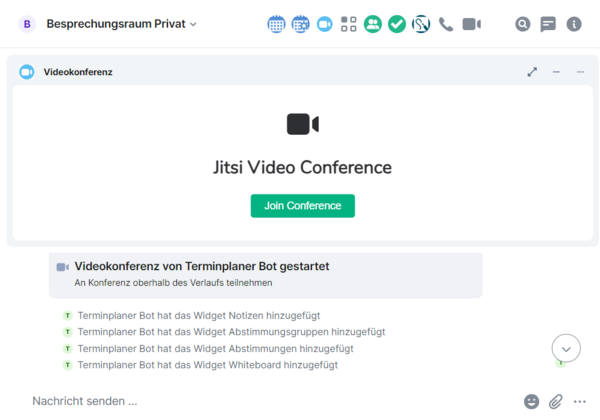
Task: Maximize the Videokonferenz widget with arrows icon
Action: (532, 72)
